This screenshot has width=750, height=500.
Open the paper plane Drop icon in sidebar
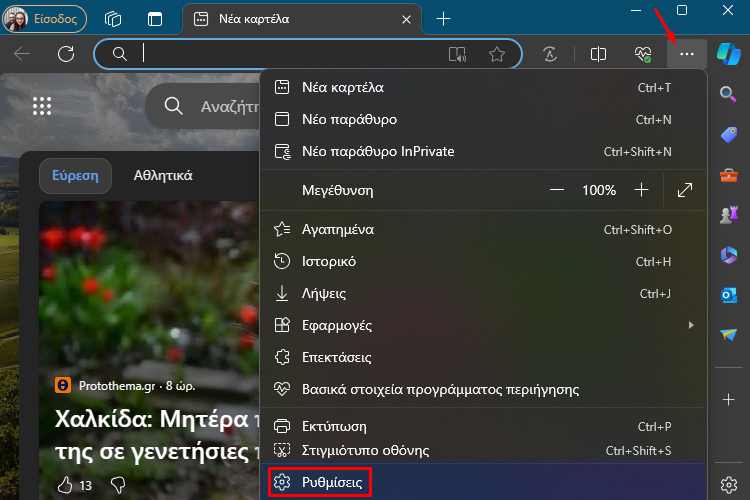728,334
